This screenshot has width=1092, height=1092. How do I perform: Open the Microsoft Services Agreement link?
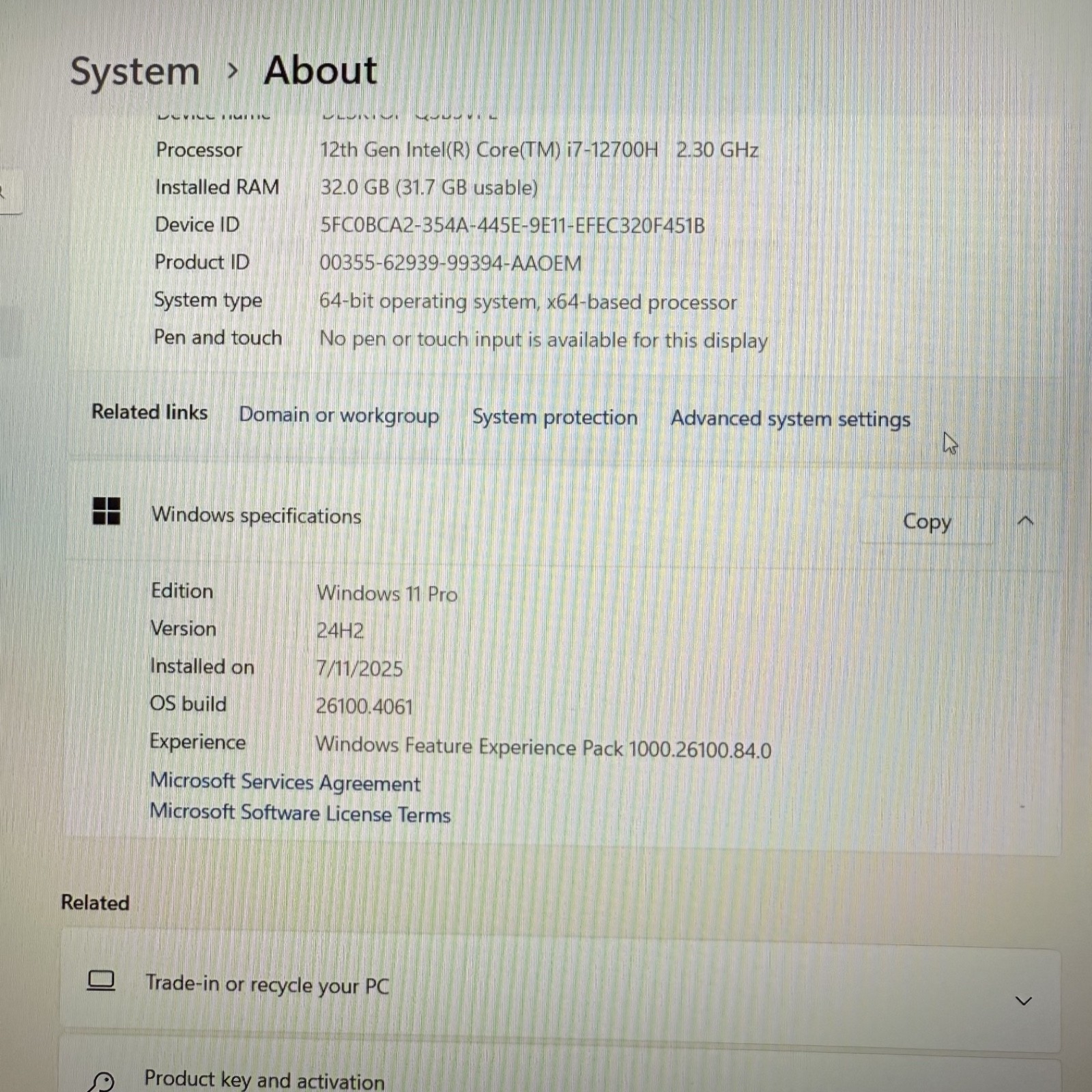285,782
